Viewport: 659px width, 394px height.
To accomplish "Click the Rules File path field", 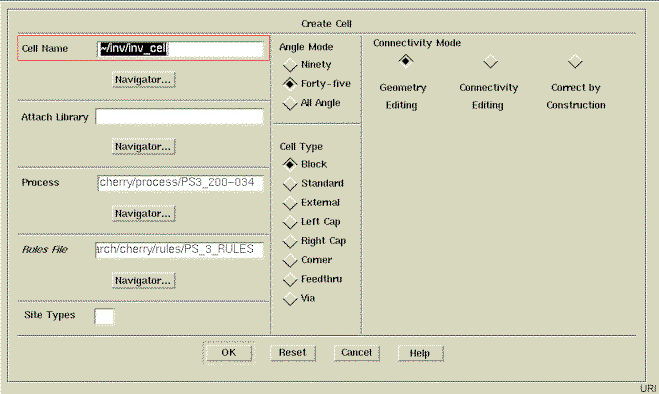I will click(x=180, y=249).
